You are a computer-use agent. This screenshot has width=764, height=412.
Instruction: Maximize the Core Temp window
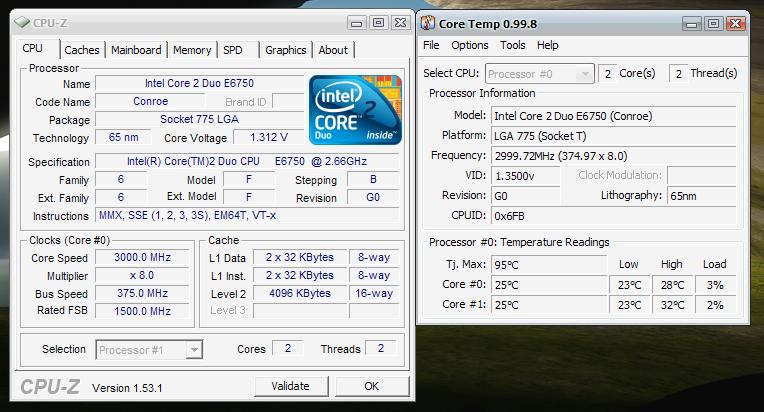click(x=713, y=24)
